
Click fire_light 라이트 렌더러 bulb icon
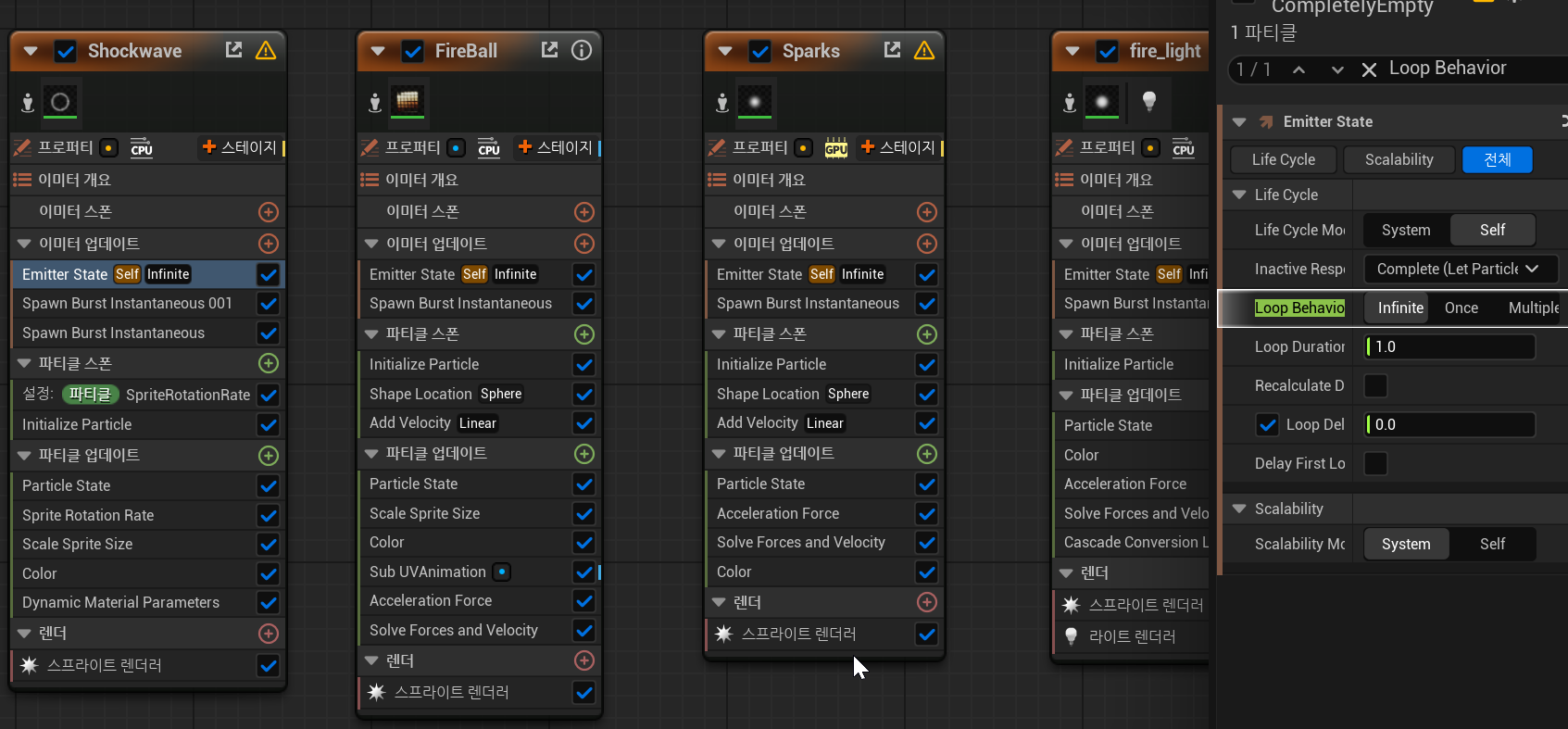[x=1072, y=636]
